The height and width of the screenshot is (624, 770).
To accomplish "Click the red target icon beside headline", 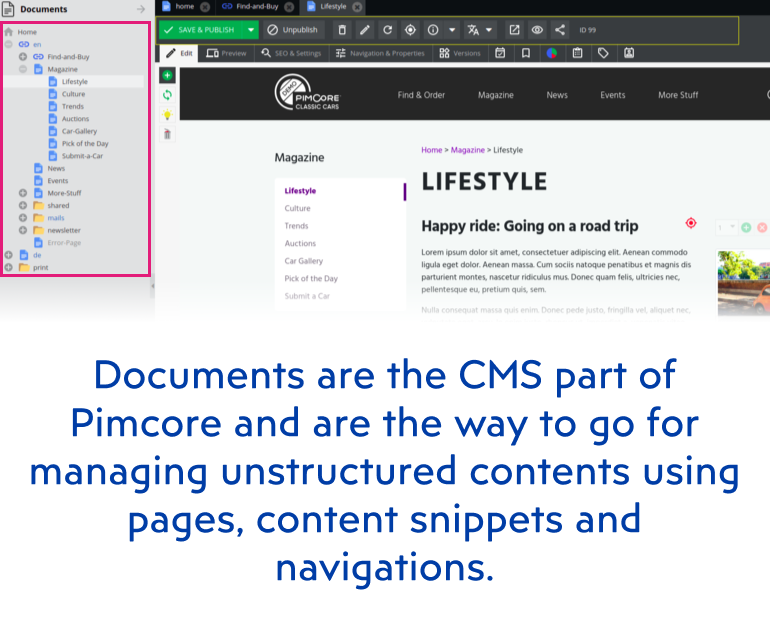I will point(691,223).
